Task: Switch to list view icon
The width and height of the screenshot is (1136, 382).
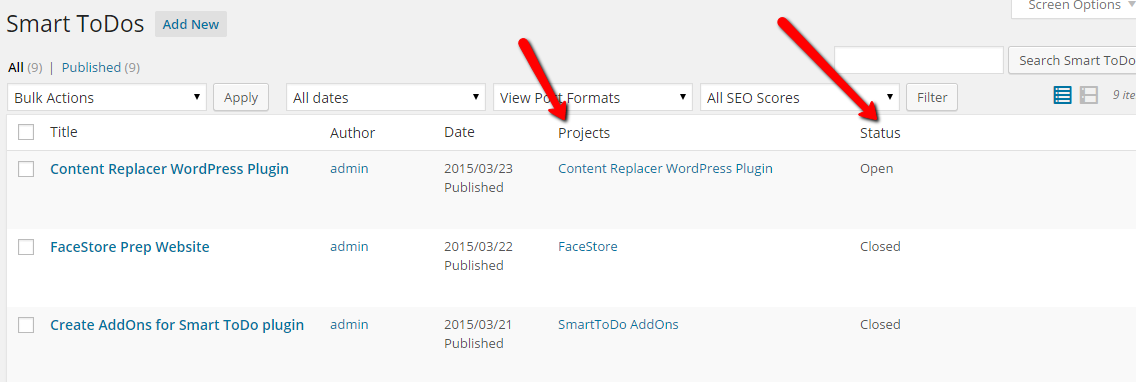Action: click(x=1062, y=96)
